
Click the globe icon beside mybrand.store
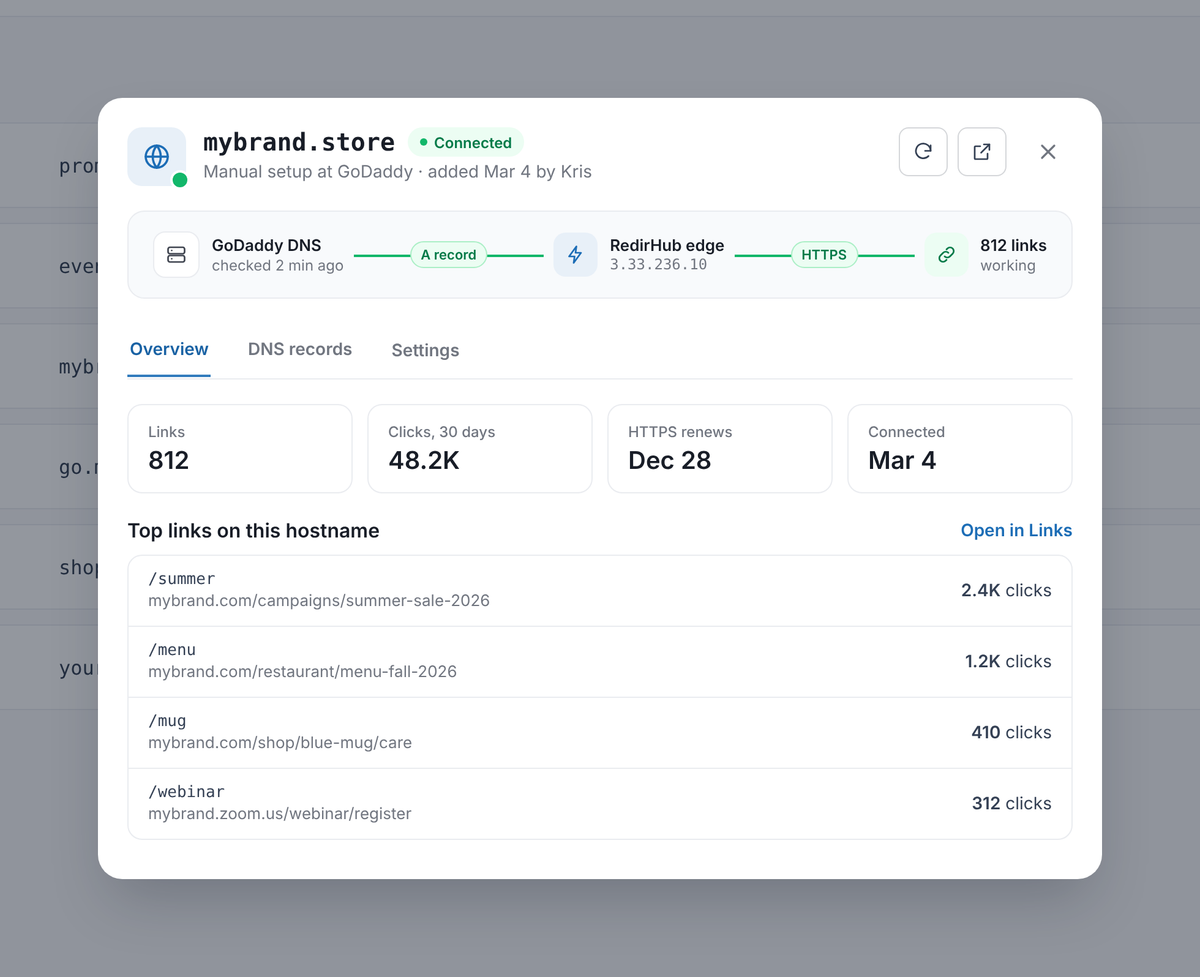[156, 156]
